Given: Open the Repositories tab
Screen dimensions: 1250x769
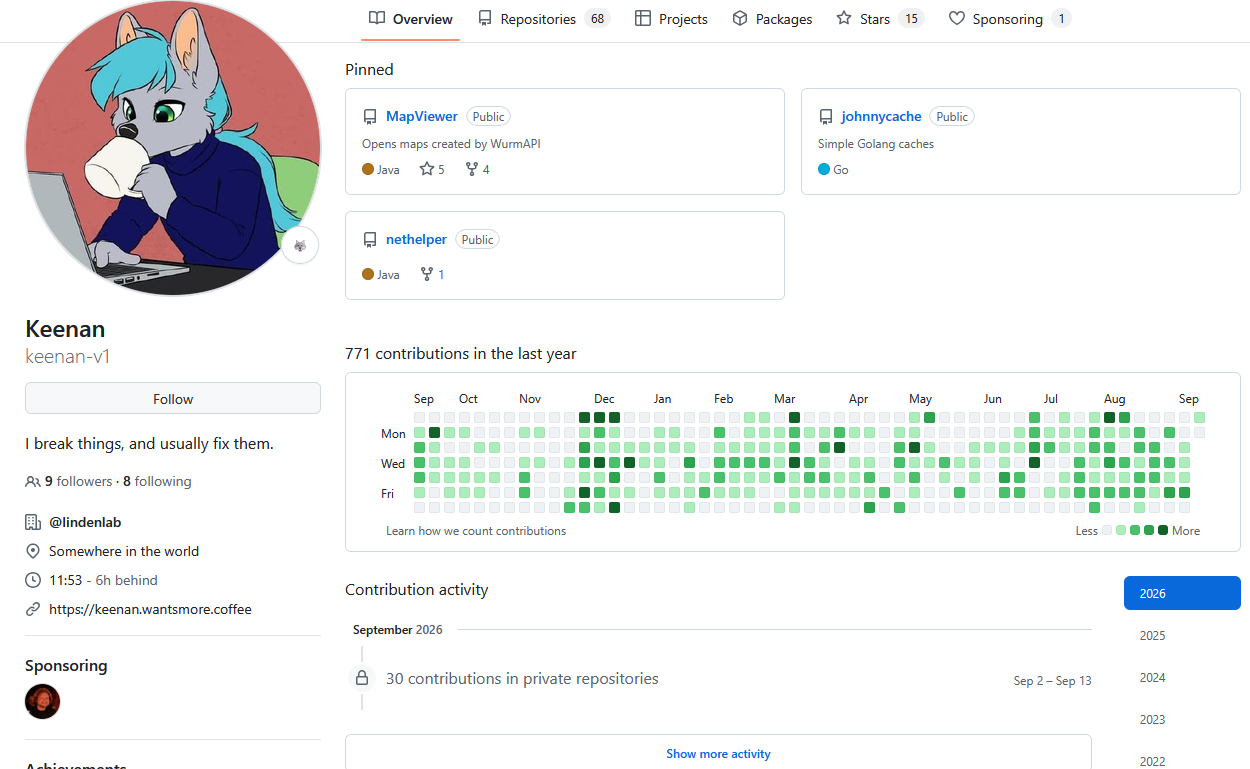Looking at the screenshot, I should [x=543, y=19].
